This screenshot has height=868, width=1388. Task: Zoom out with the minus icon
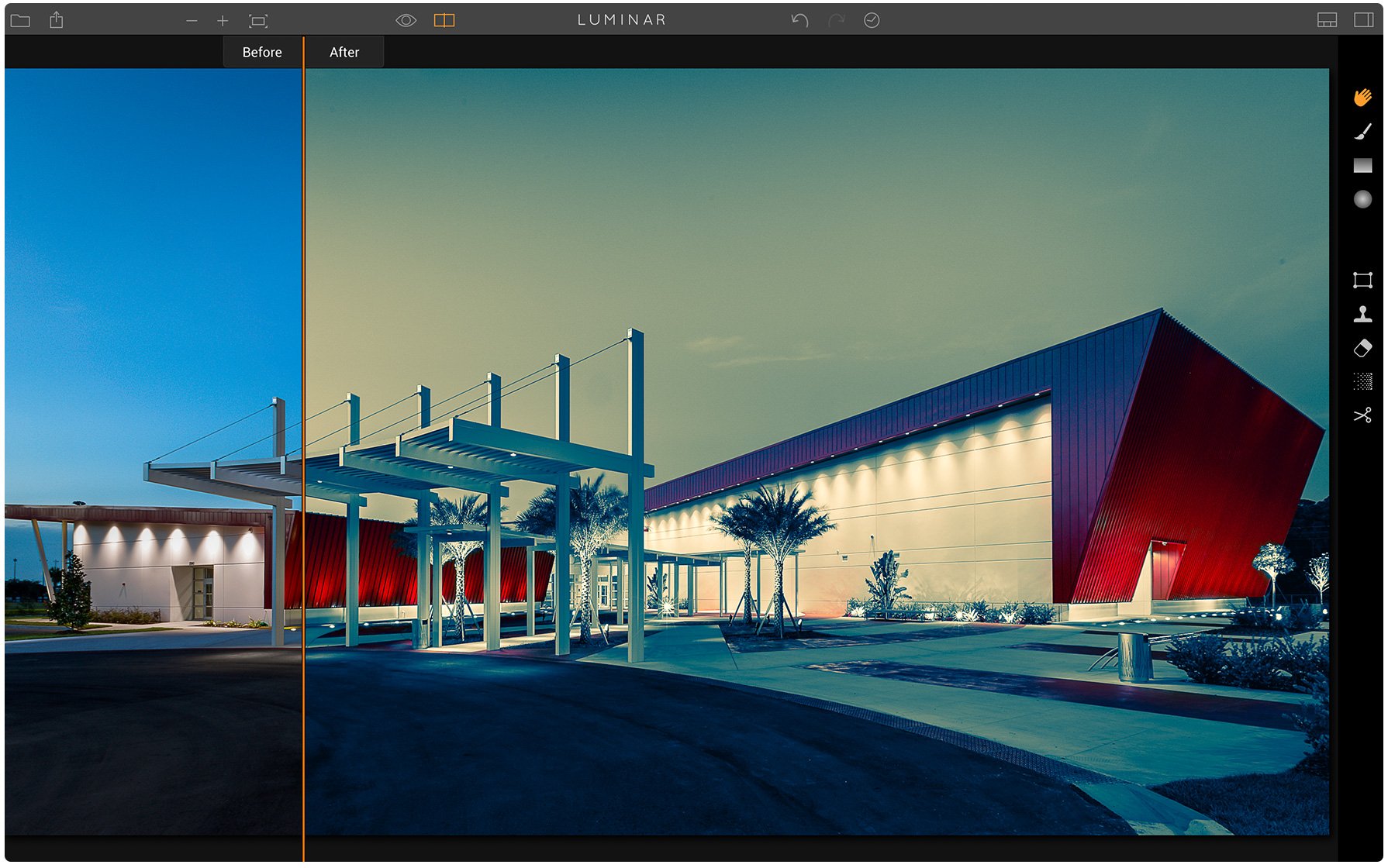(x=192, y=21)
